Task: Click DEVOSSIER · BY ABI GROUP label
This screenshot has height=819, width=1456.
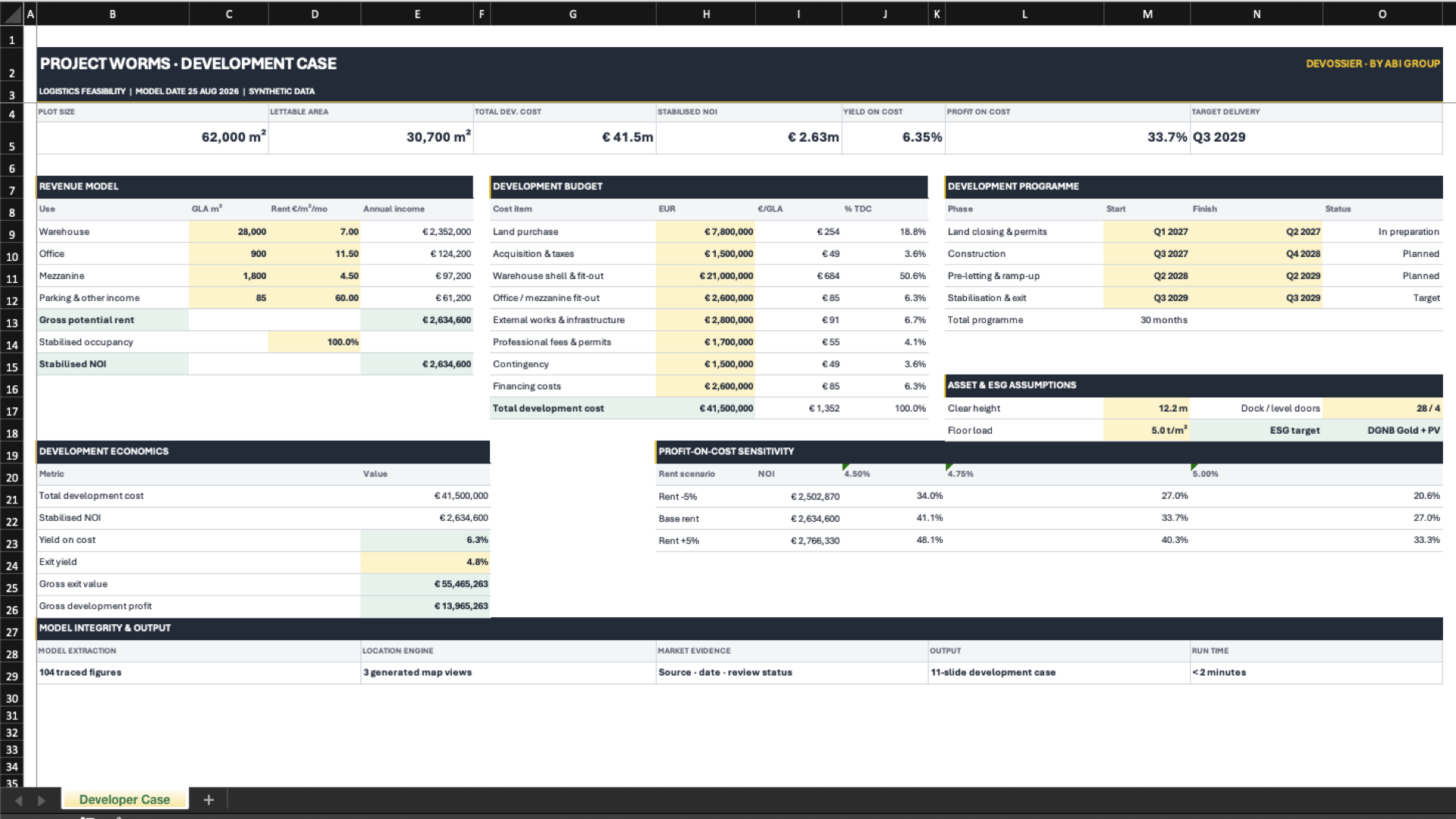Action: (x=1373, y=64)
